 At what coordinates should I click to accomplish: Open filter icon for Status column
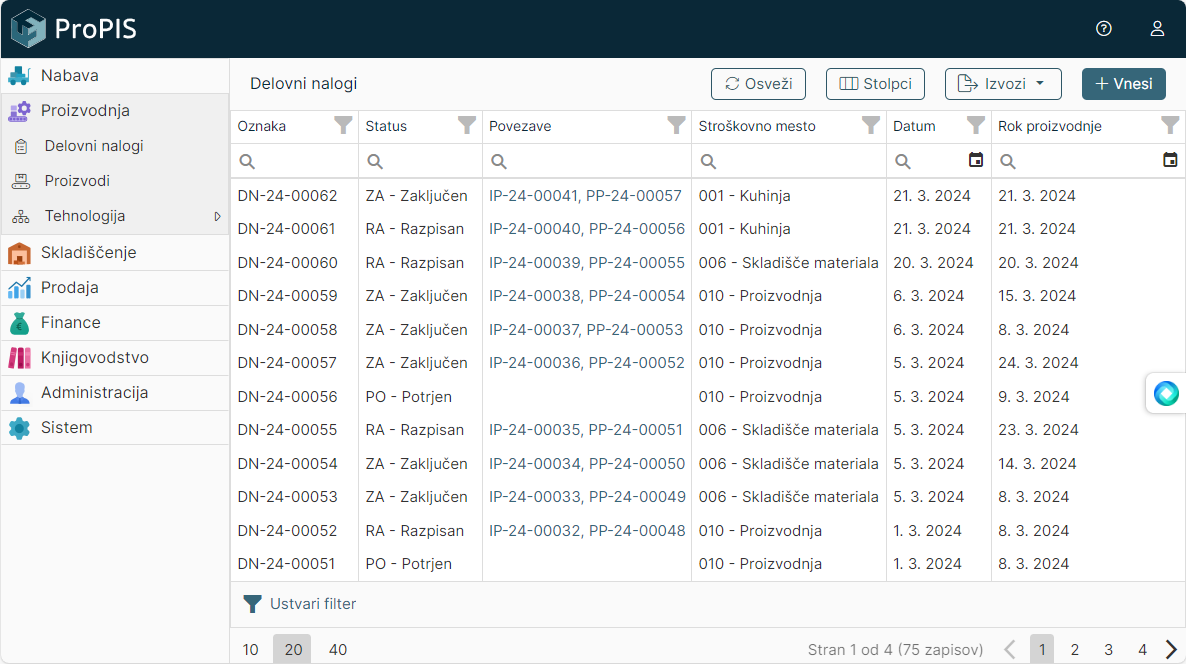(x=467, y=126)
